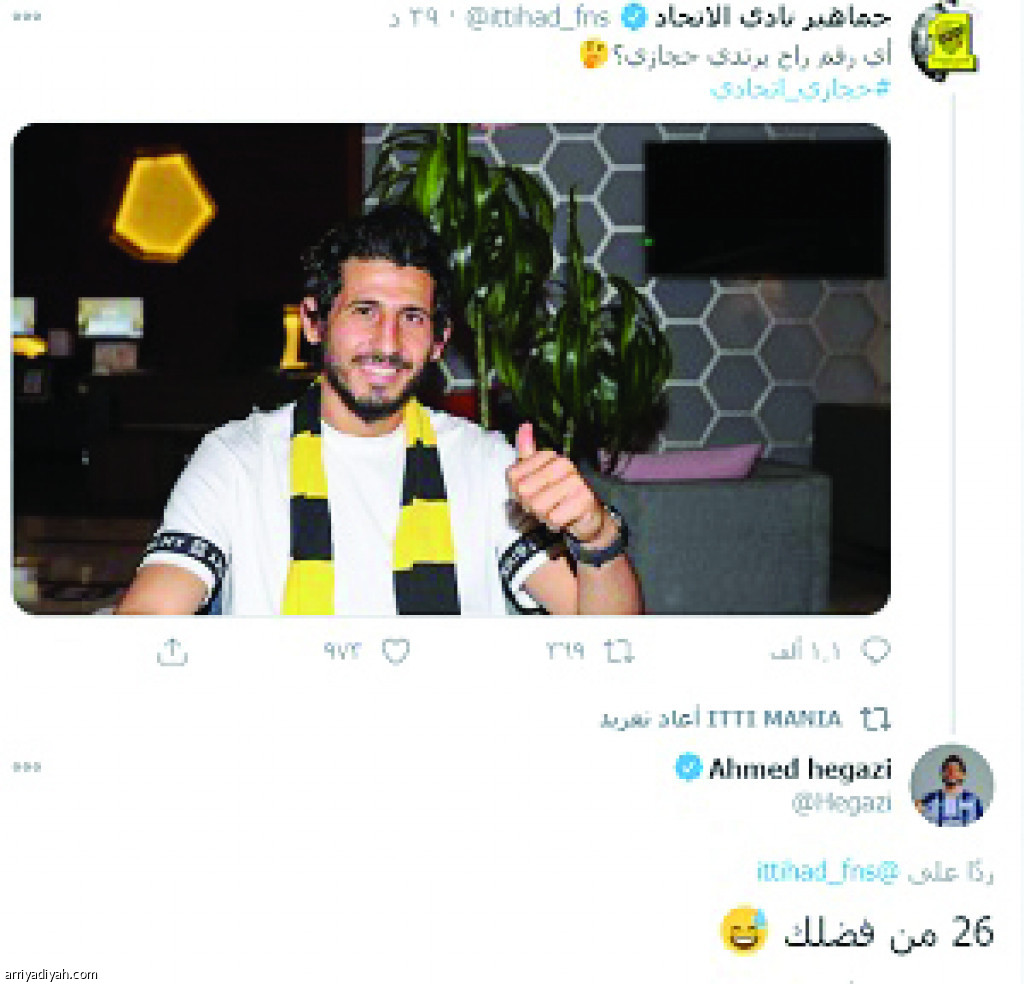
Task: Open replies using the comment bubble icon
Action: [876, 650]
